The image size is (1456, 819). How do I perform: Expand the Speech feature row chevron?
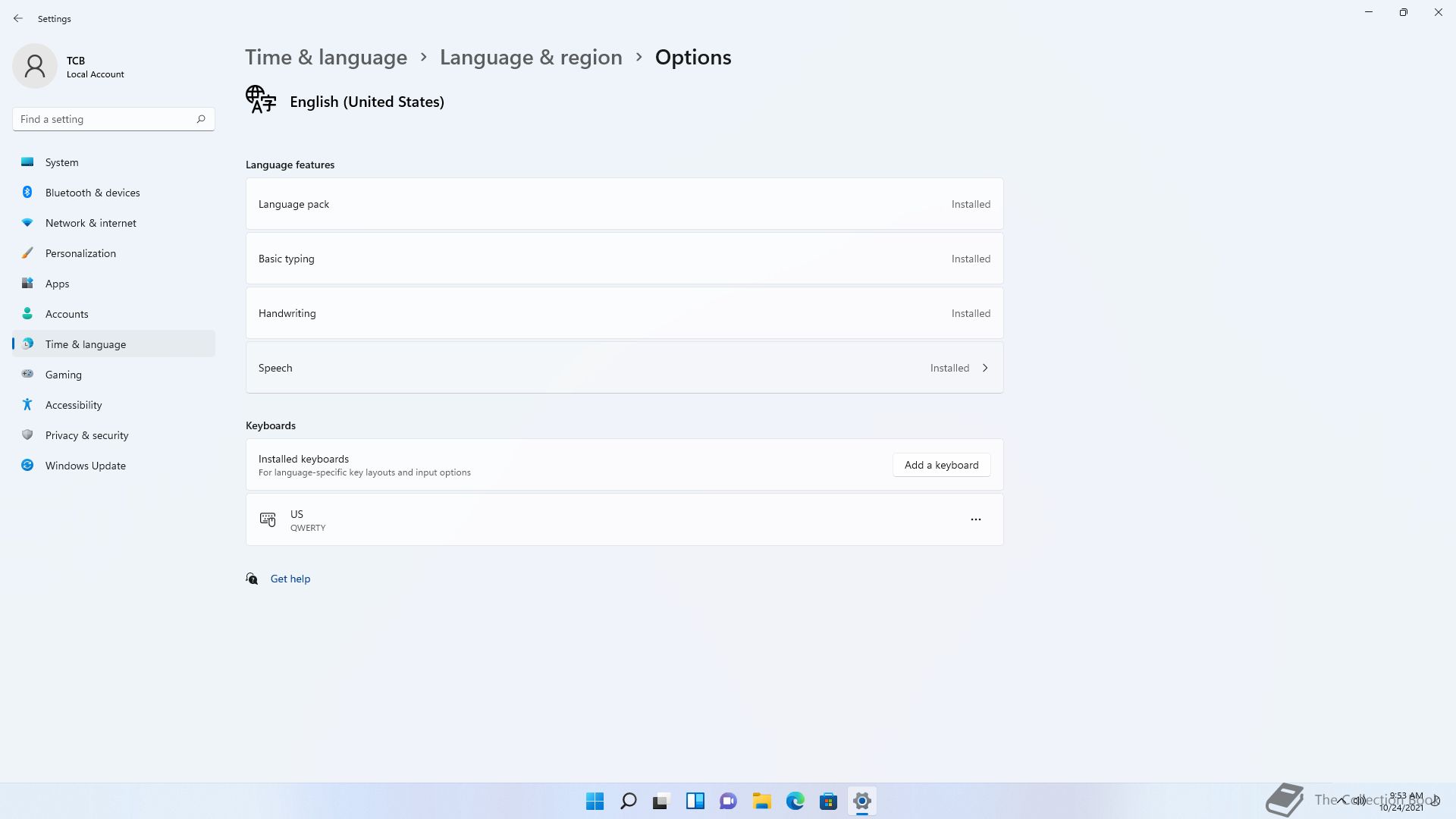(x=985, y=368)
